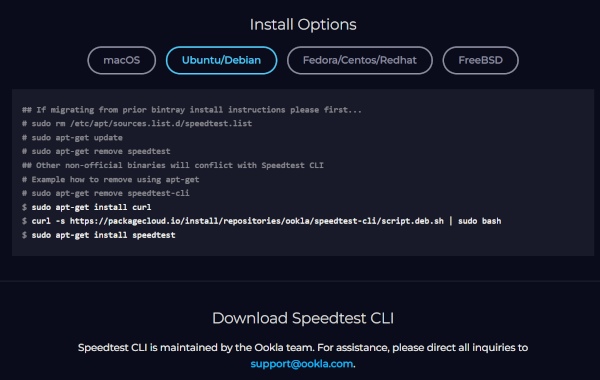600x380 pixels.
Task: Select the macOS install tab
Action: 122,60
